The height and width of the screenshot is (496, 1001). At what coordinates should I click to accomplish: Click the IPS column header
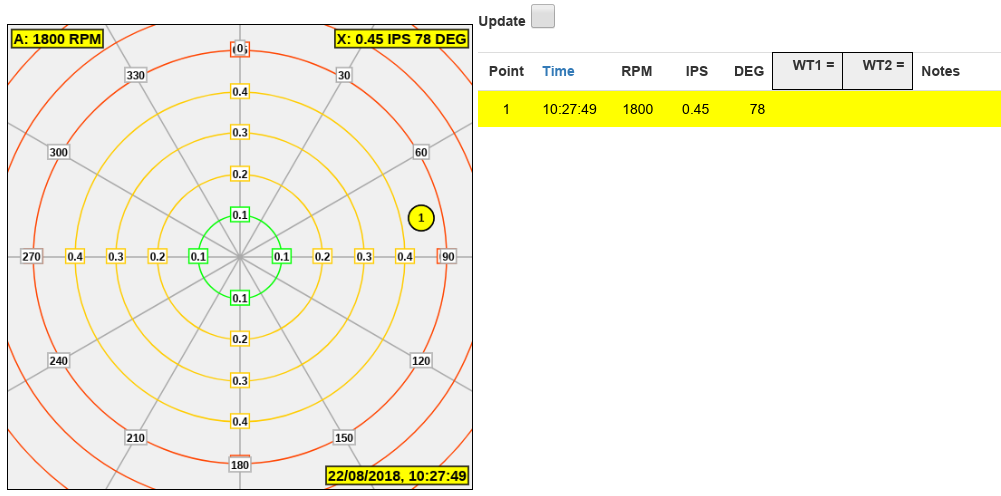(x=697, y=72)
